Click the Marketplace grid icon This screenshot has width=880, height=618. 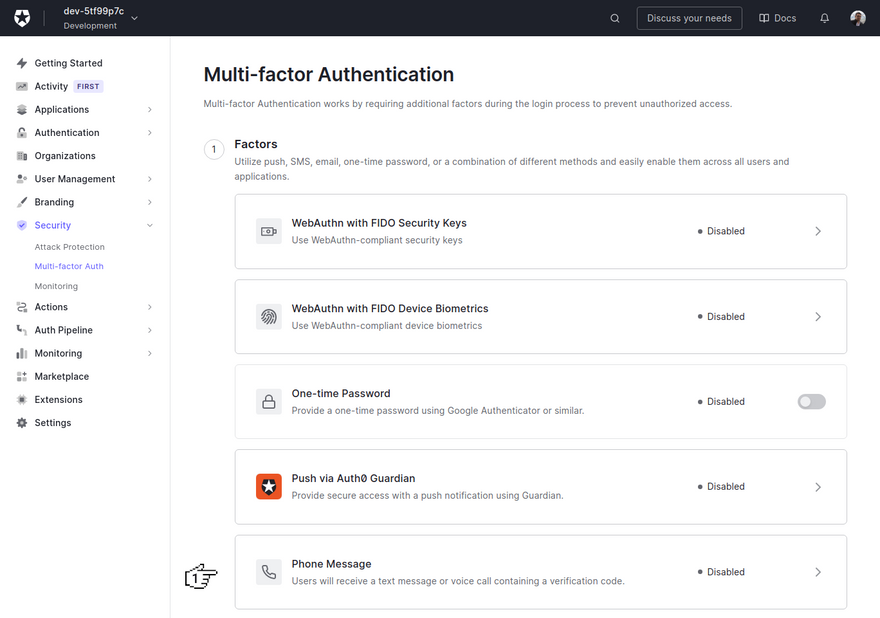tap(22, 377)
